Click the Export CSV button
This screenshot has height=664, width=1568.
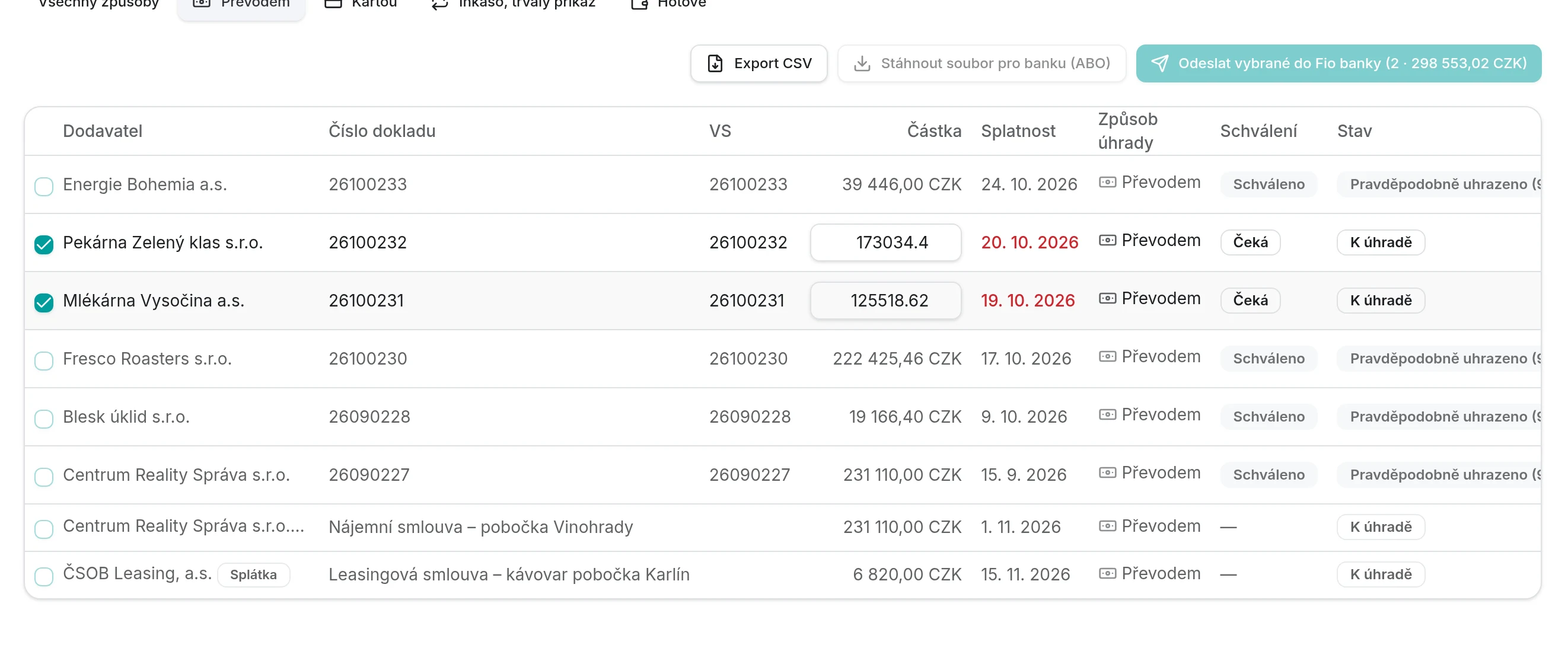coord(758,63)
